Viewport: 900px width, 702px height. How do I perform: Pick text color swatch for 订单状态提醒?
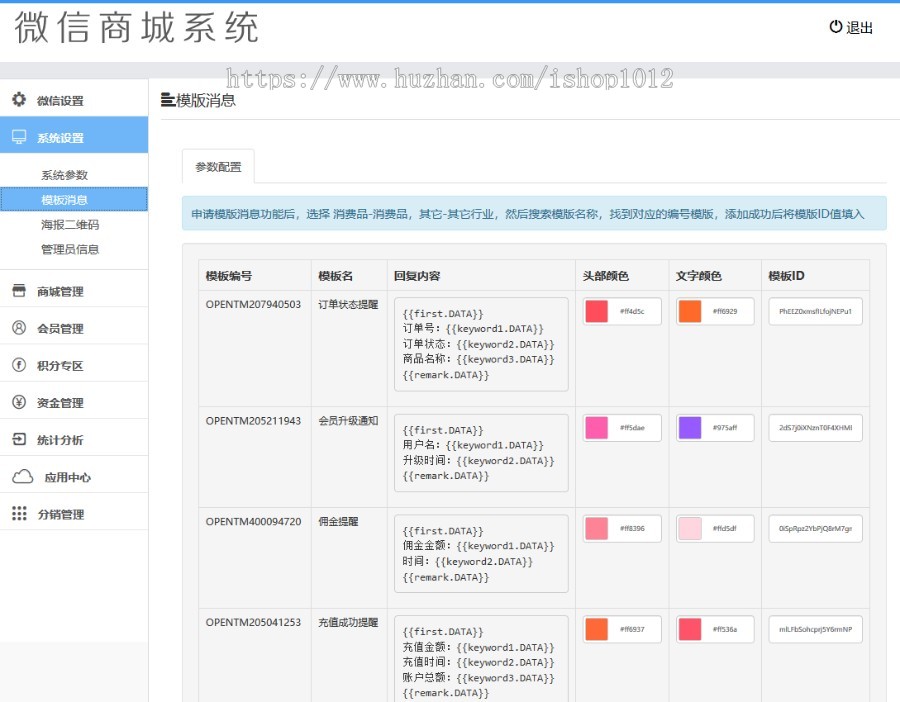[690, 311]
